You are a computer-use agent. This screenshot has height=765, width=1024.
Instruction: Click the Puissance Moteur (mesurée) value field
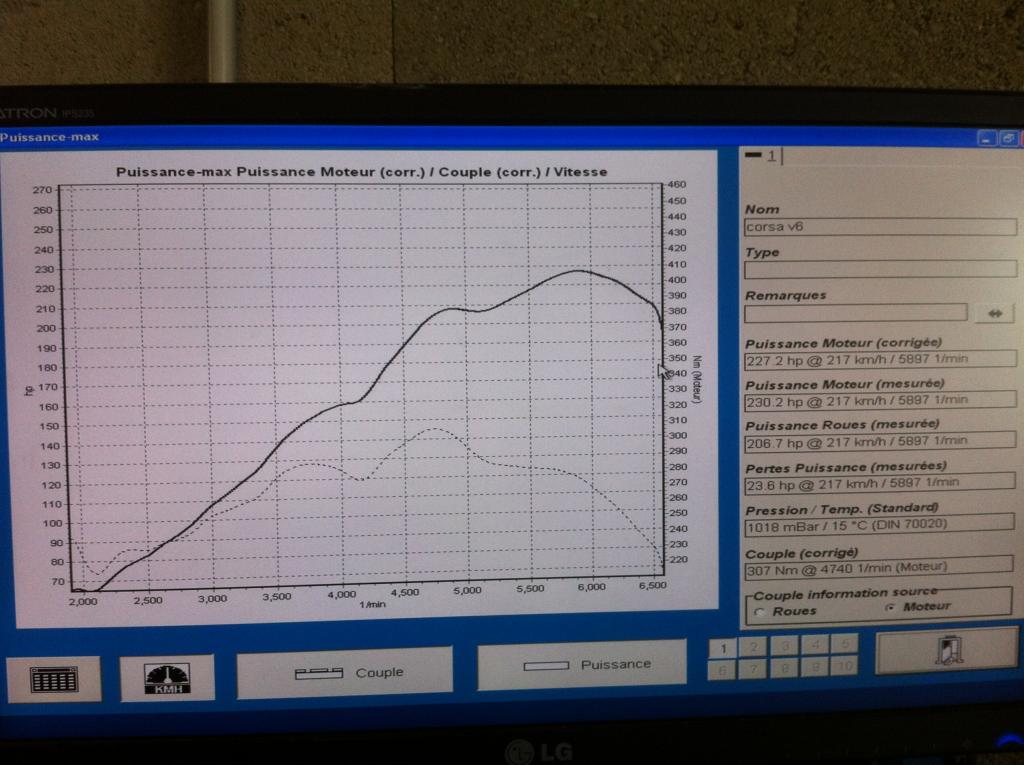coord(880,400)
